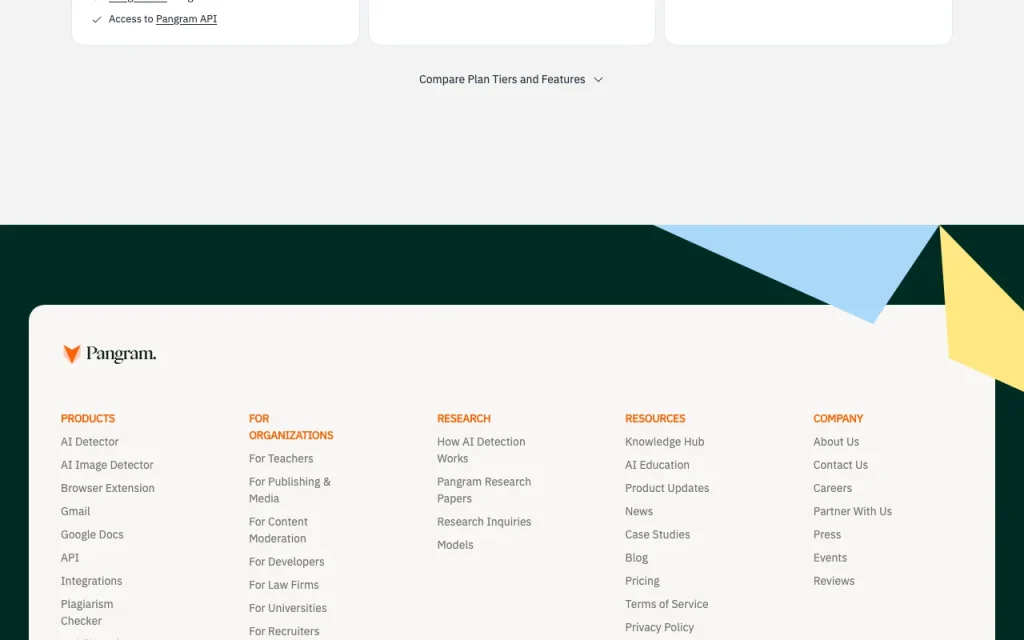The width and height of the screenshot is (1024, 640).
Task: Browse the Case Studies page
Action: pos(658,534)
